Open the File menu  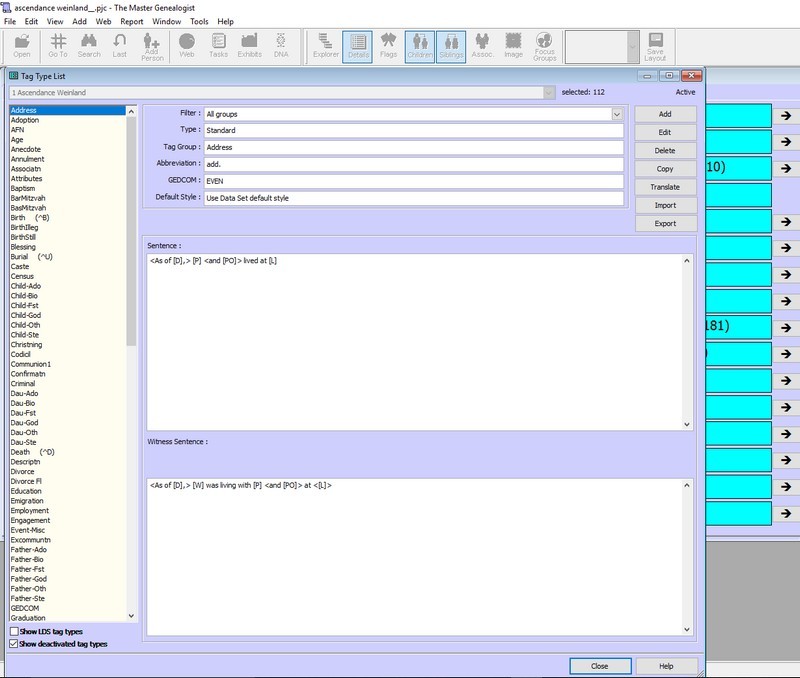pos(10,21)
